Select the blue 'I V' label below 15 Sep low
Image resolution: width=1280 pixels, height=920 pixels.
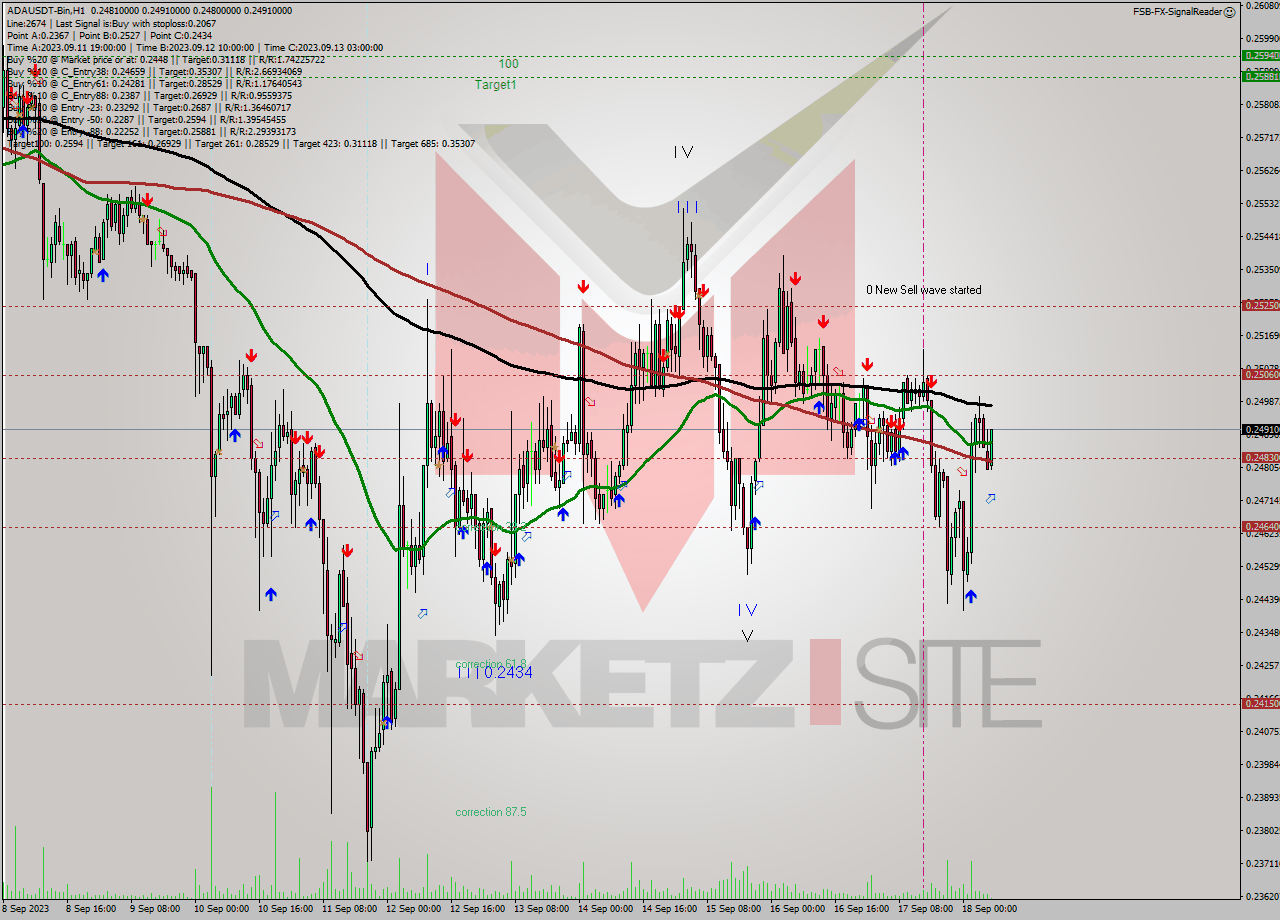(747, 609)
